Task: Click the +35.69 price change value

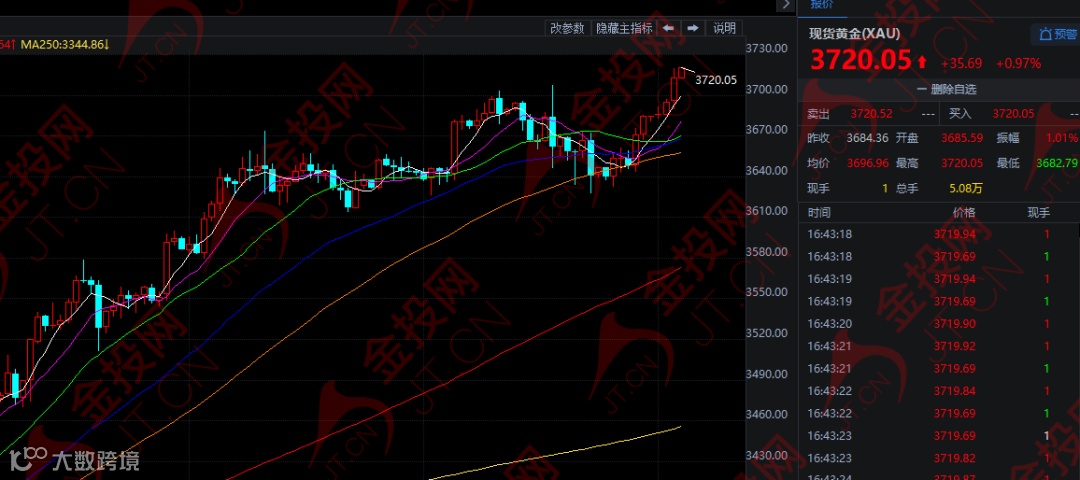Action: pyautogui.click(x=962, y=63)
